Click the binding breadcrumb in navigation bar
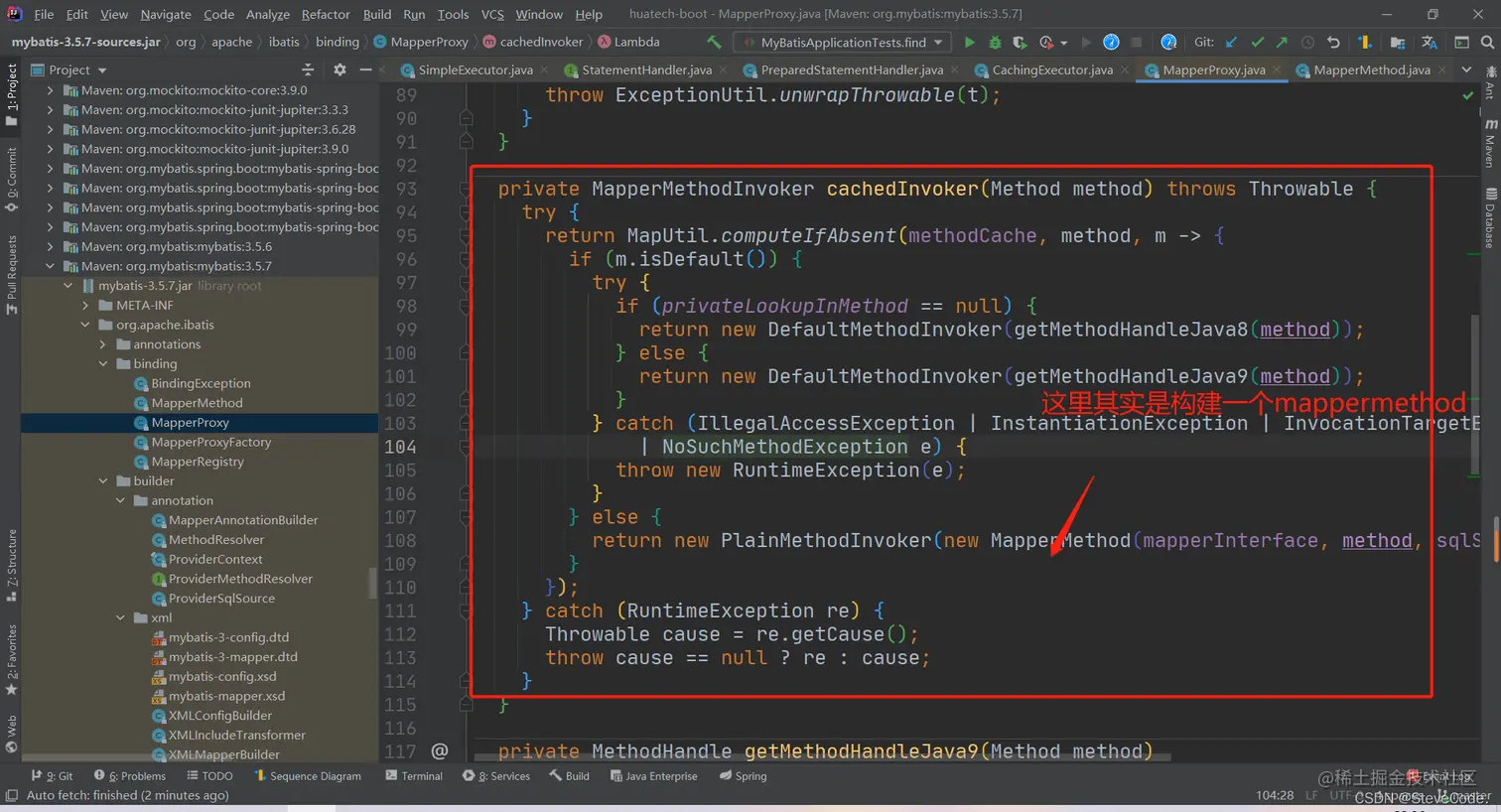The height and width of the screenshot is (812, 1501). tap(338, 42)
